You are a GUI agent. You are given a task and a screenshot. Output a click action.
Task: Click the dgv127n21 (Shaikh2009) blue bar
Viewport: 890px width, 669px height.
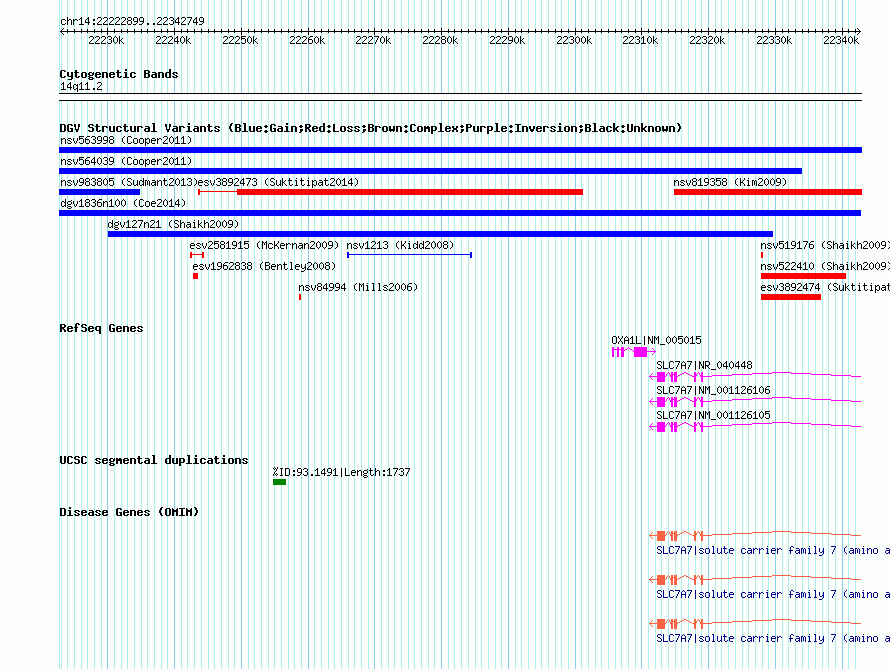coord(440,234)
